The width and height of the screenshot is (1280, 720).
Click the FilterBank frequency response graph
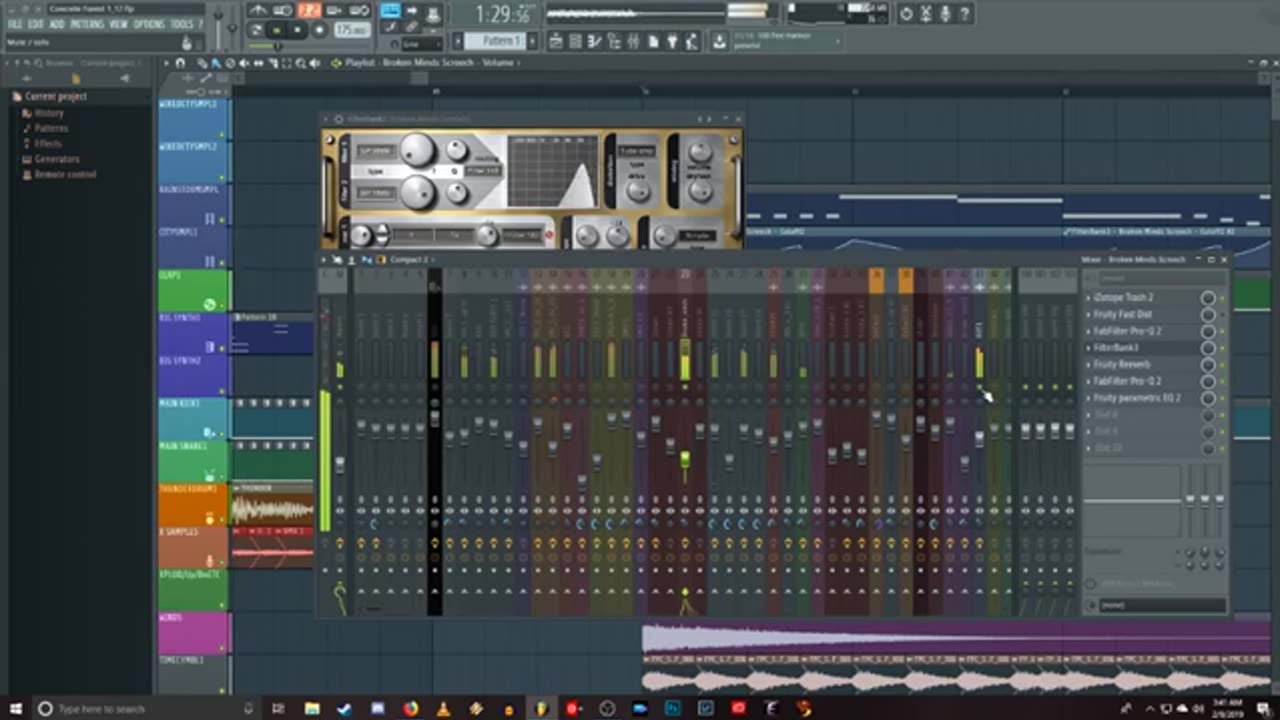click(553, 171)
